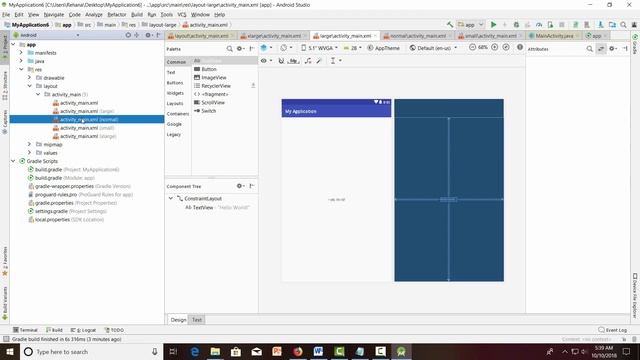Open the Logcat tool window

[83, 330]
